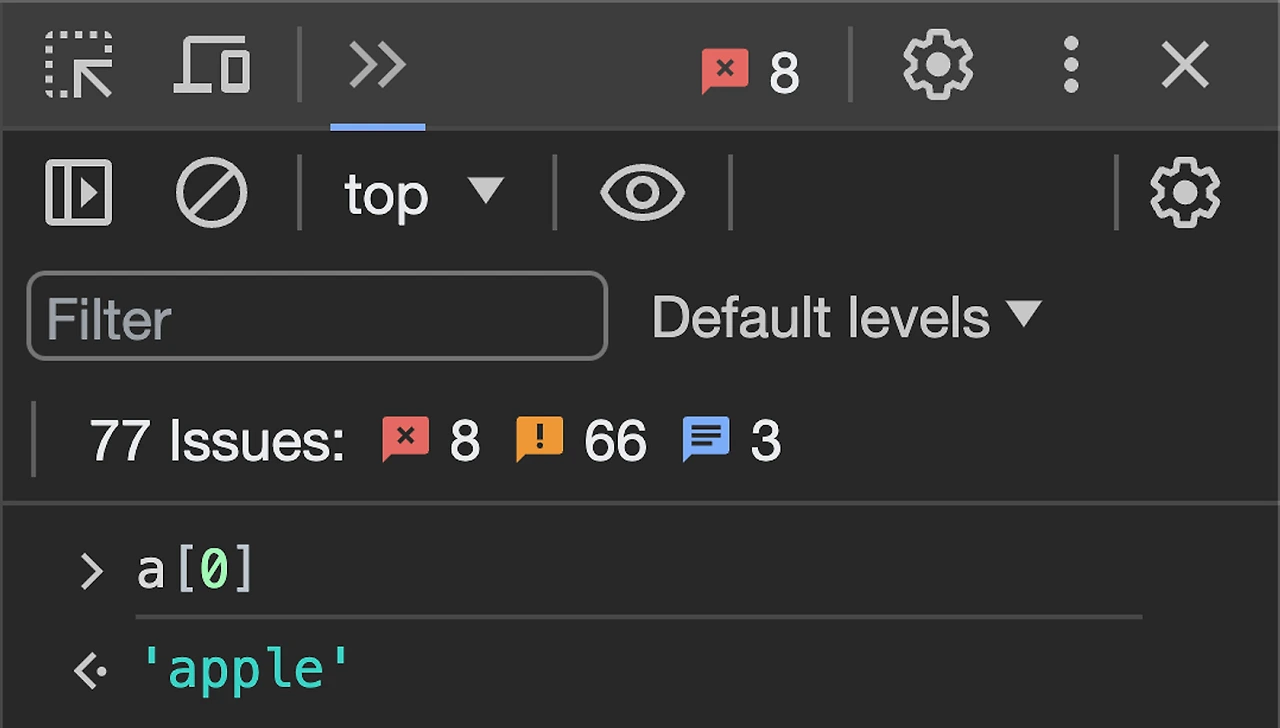1280x728 pixels.
Task: Open the three-dot customize DevTools menu
Action: [1070, 66]
